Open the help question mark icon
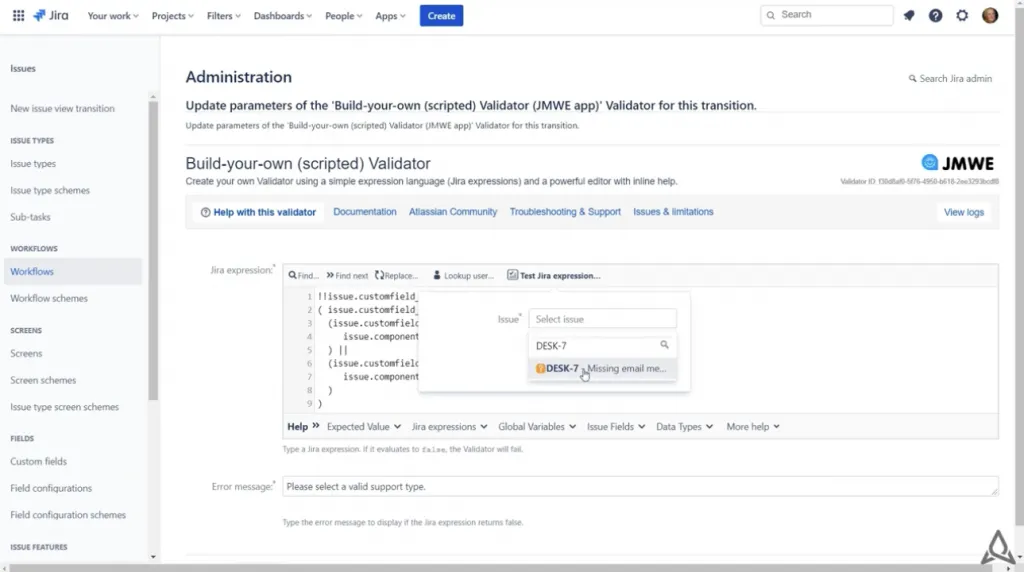 (935, 16)
